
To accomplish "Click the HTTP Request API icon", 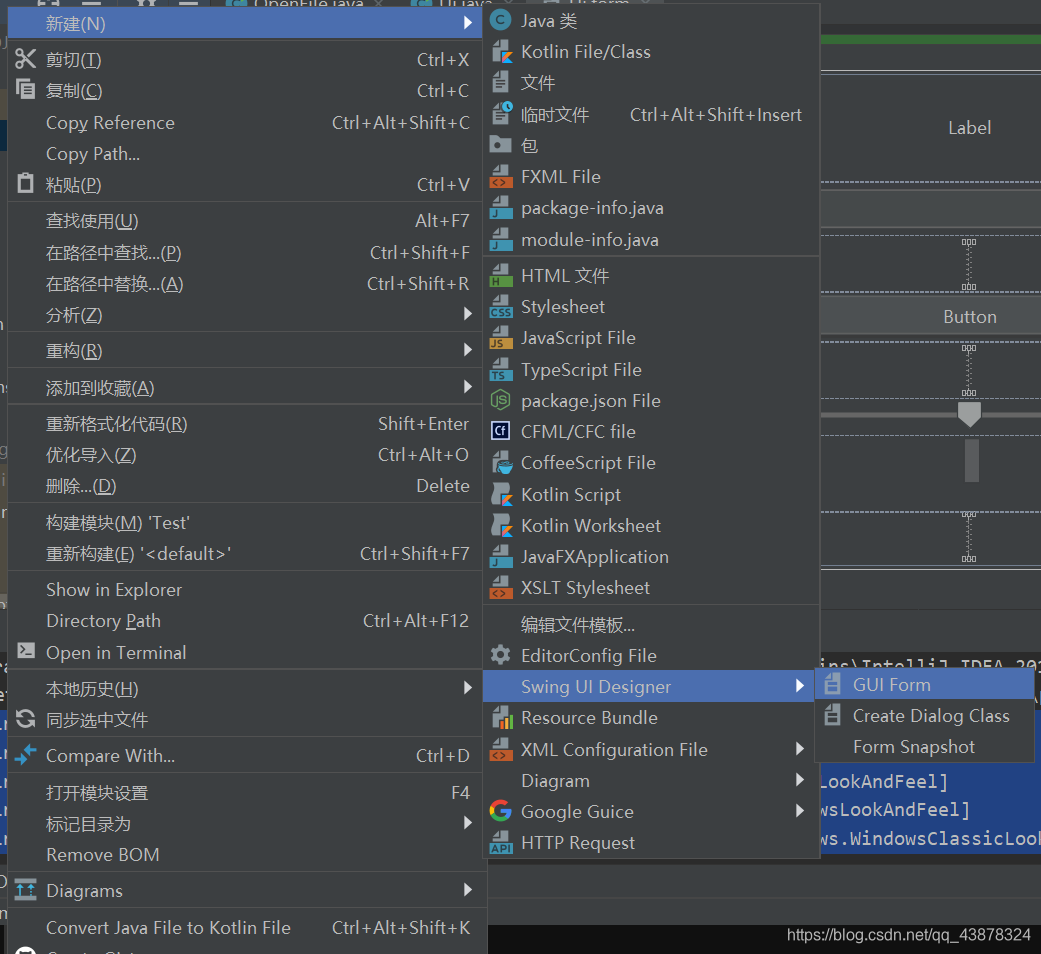I will (501, 842).
